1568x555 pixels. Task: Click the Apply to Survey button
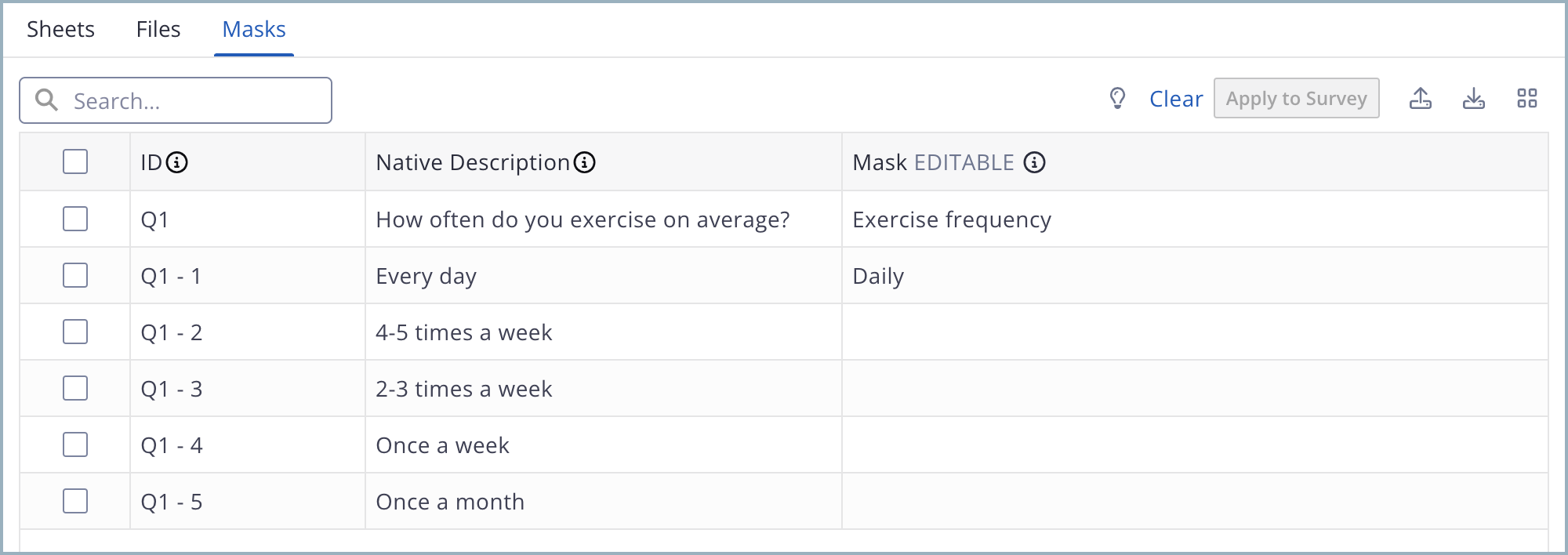point(1297,98)
